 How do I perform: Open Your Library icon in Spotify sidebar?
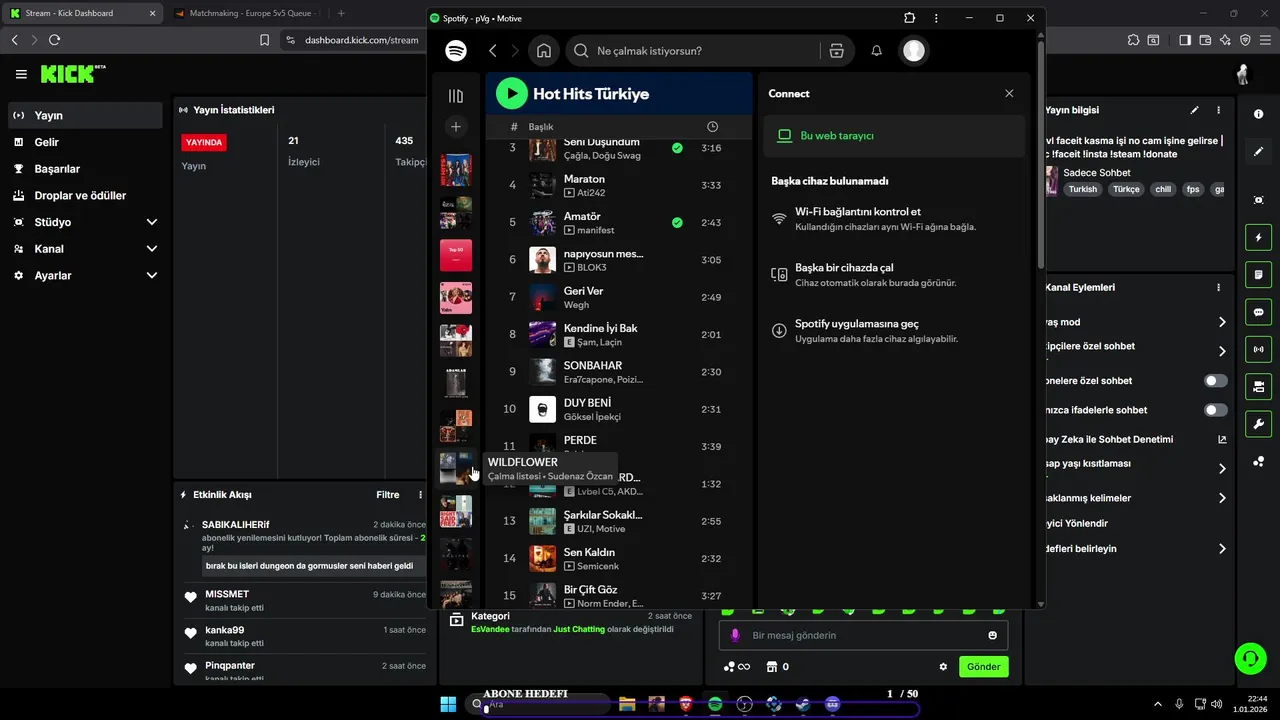pyautogui.click(x=456, y=96)
